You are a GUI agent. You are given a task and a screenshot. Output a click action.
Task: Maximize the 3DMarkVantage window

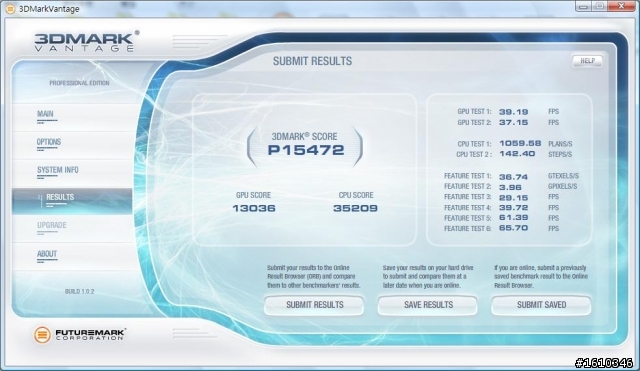[600, 6]
